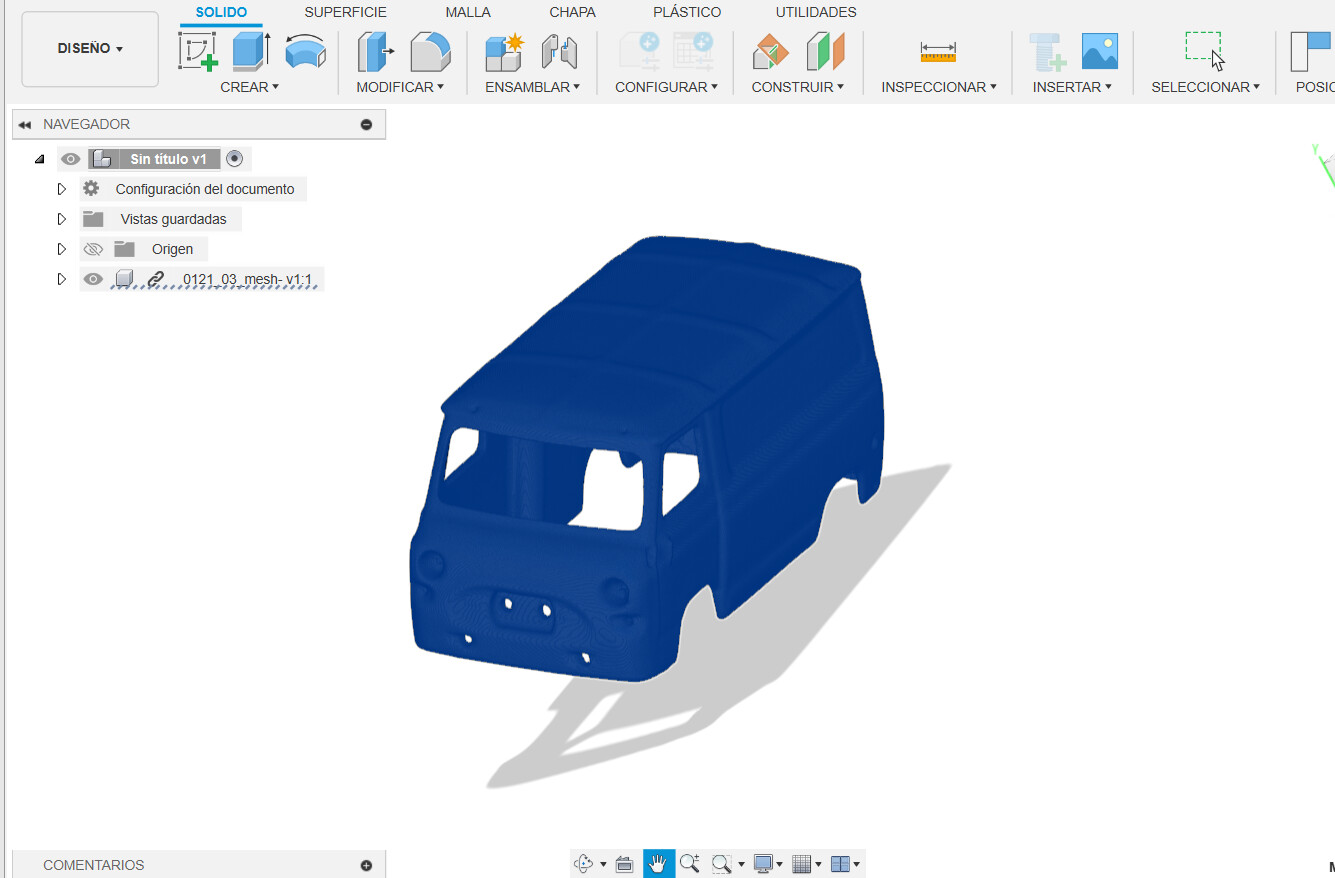Open the ENSAMBLAR dropdown menu

coord(533,87)
